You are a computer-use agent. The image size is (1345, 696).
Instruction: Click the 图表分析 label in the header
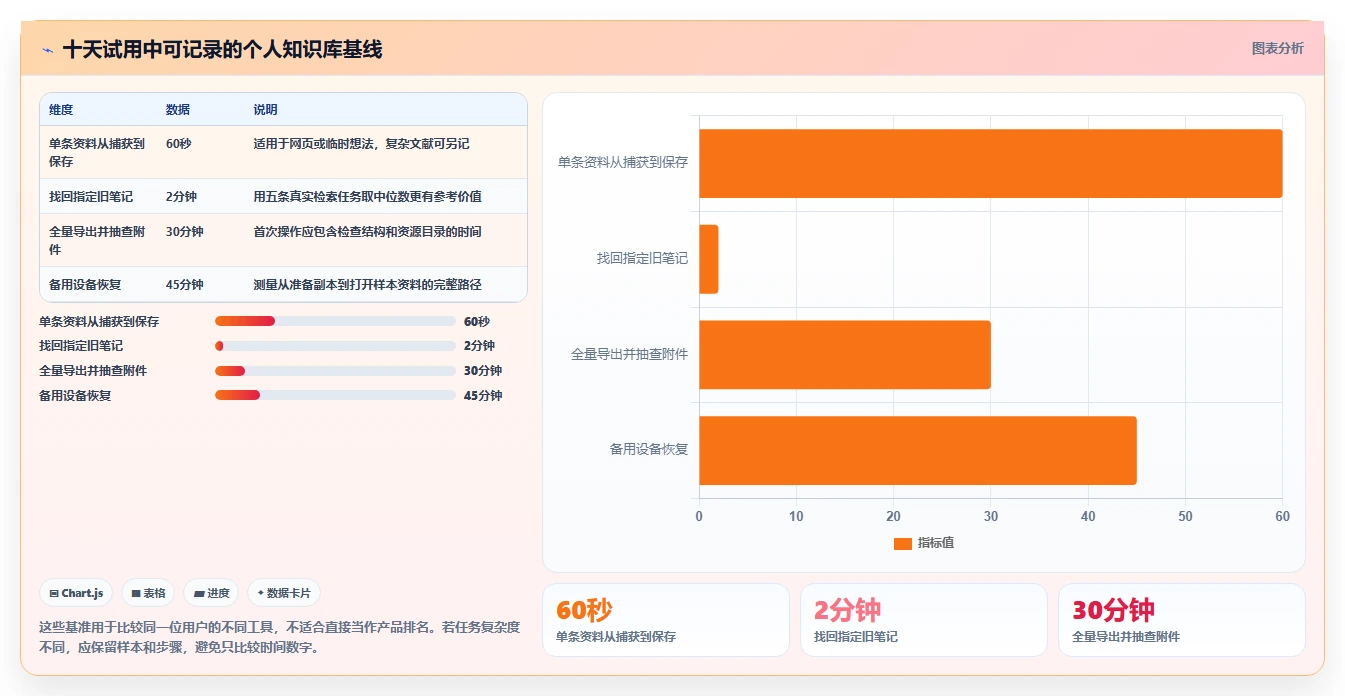pyautogui.click(x=1277, y=48)
